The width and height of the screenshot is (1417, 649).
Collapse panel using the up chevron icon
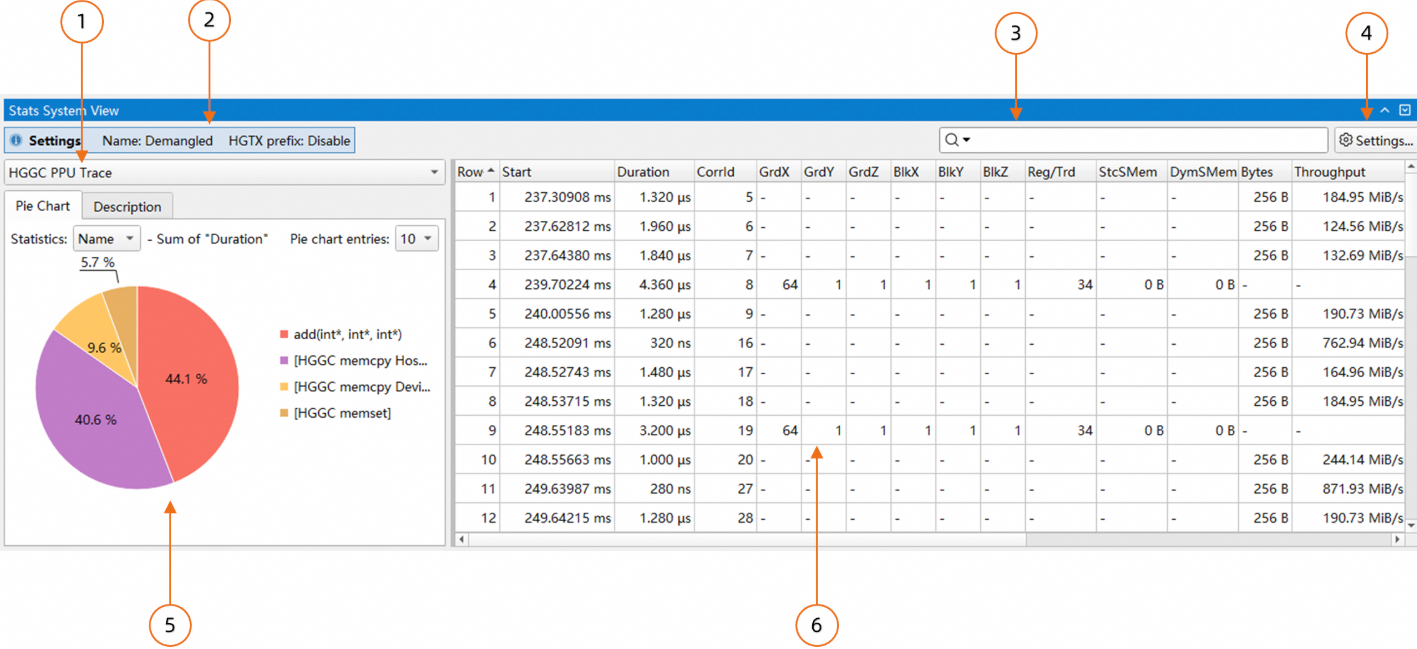pos(1385,110)
